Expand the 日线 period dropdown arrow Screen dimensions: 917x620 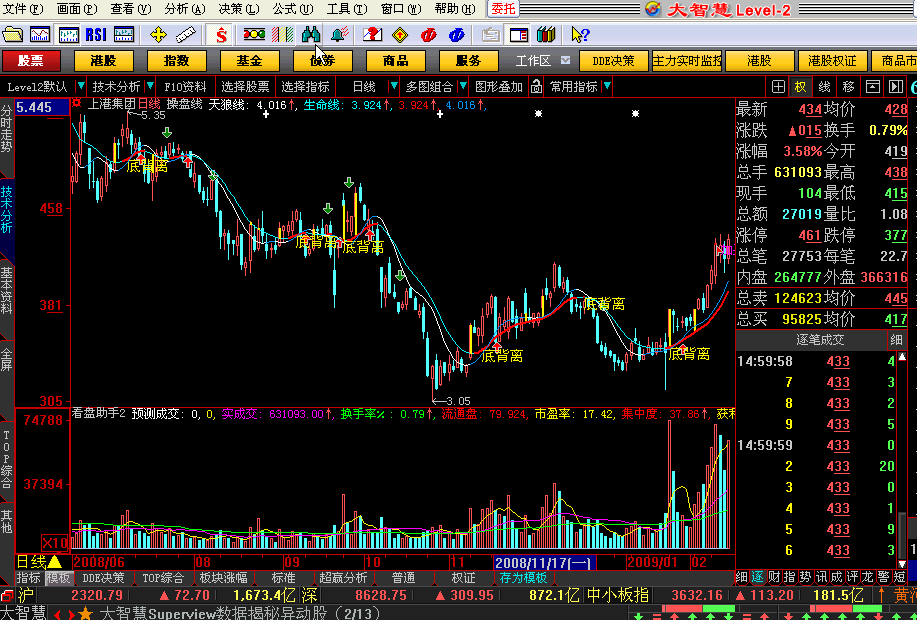(x=394, y=87)
